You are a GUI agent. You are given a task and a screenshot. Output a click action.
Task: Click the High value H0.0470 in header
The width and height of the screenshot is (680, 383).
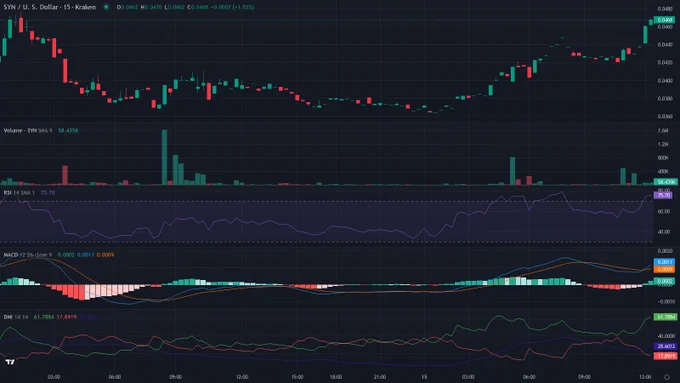[x=151, y=7]
